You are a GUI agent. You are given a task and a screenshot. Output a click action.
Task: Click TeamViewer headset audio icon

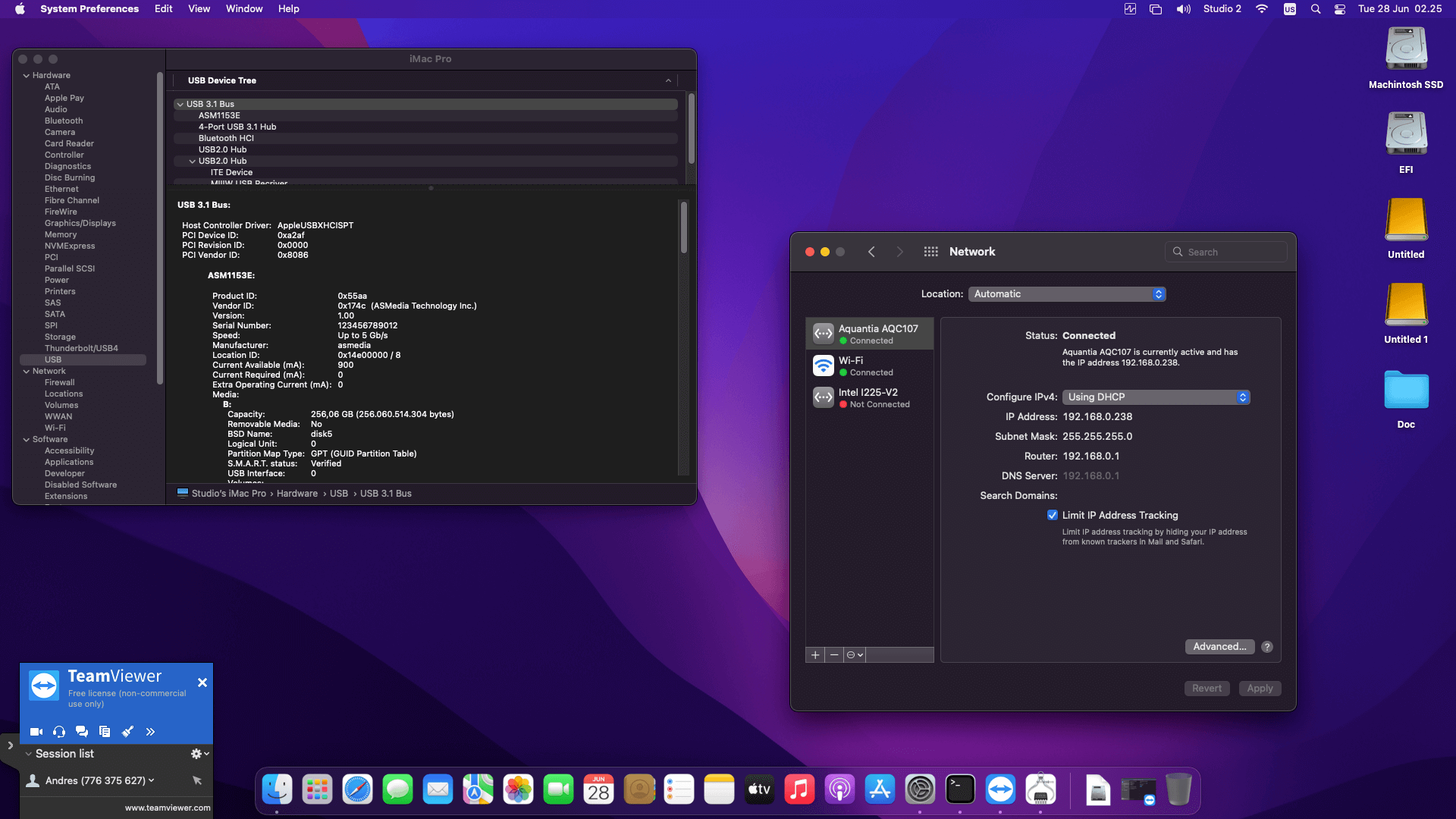59,732
